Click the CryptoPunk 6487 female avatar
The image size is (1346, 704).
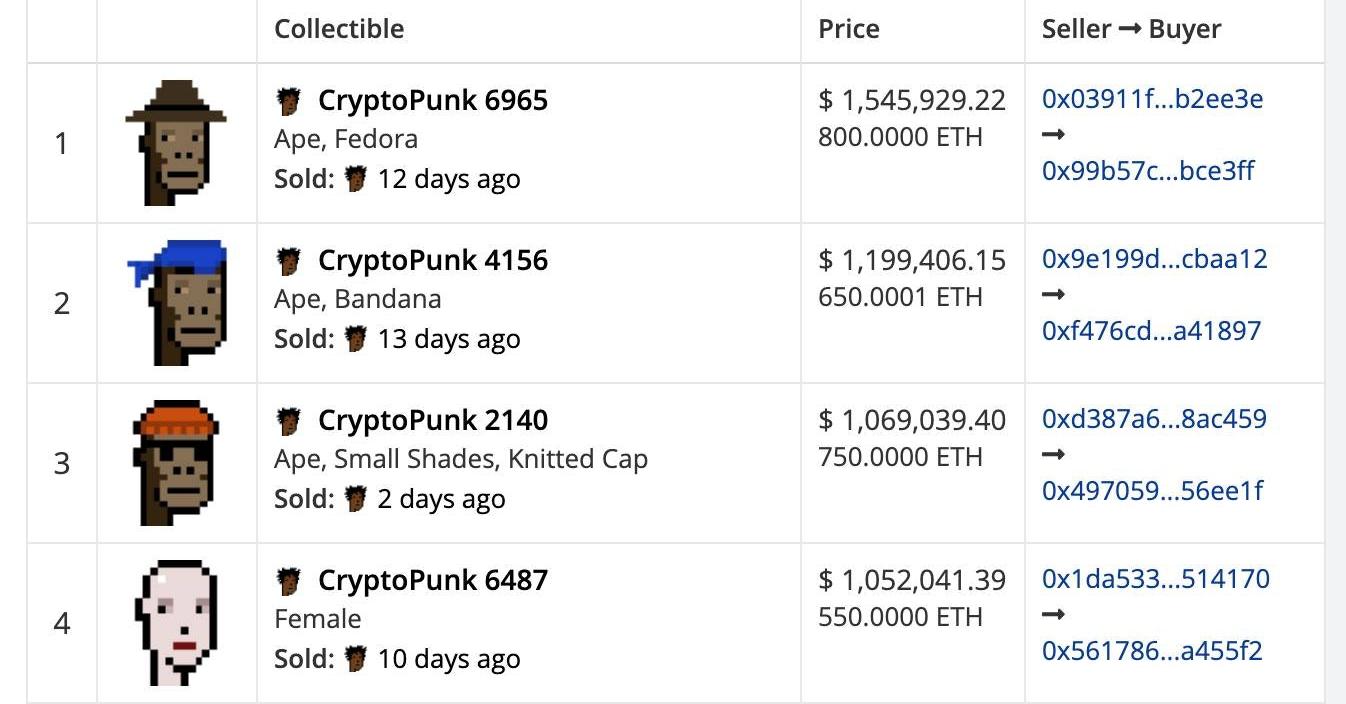(x=176, y=622)
